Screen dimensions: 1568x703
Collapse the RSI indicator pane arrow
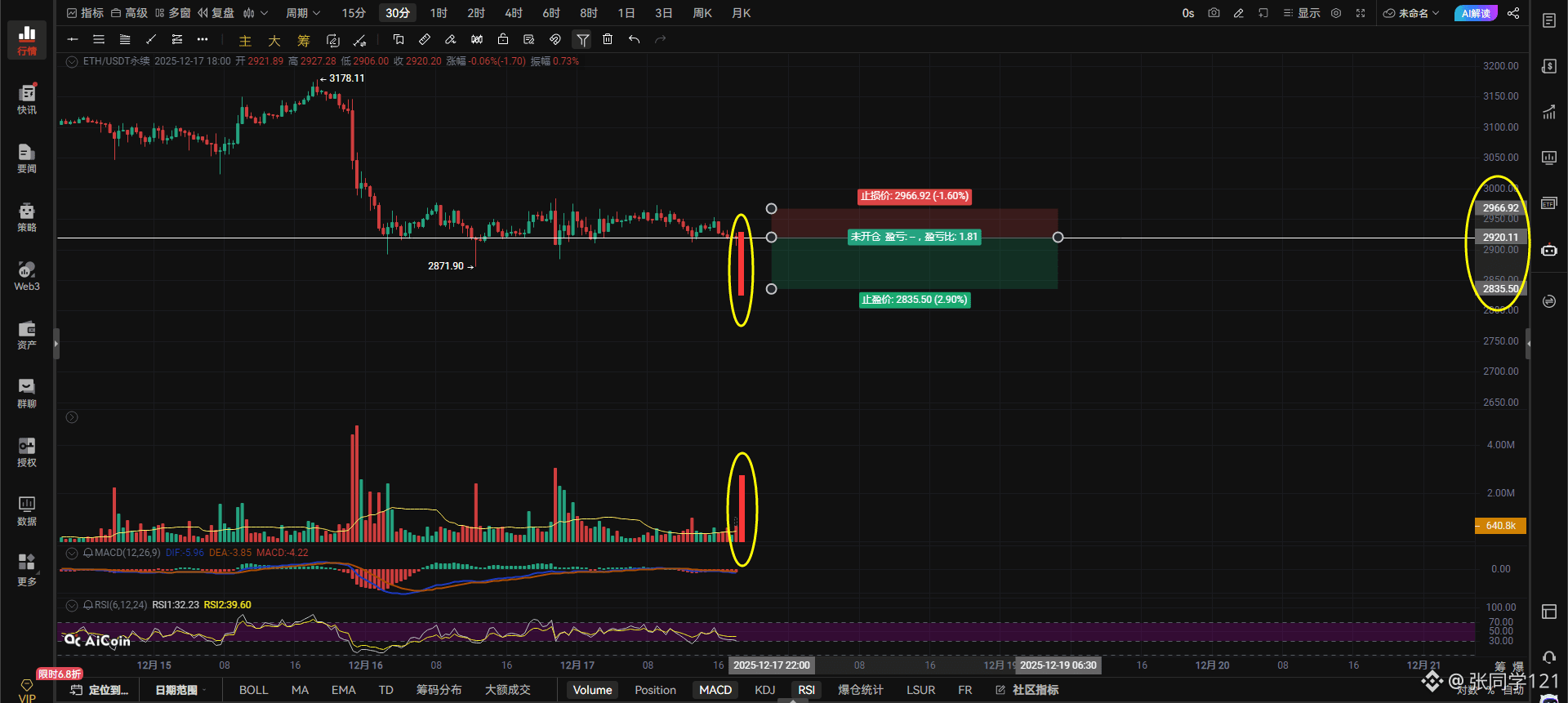[x=72, y=605]
